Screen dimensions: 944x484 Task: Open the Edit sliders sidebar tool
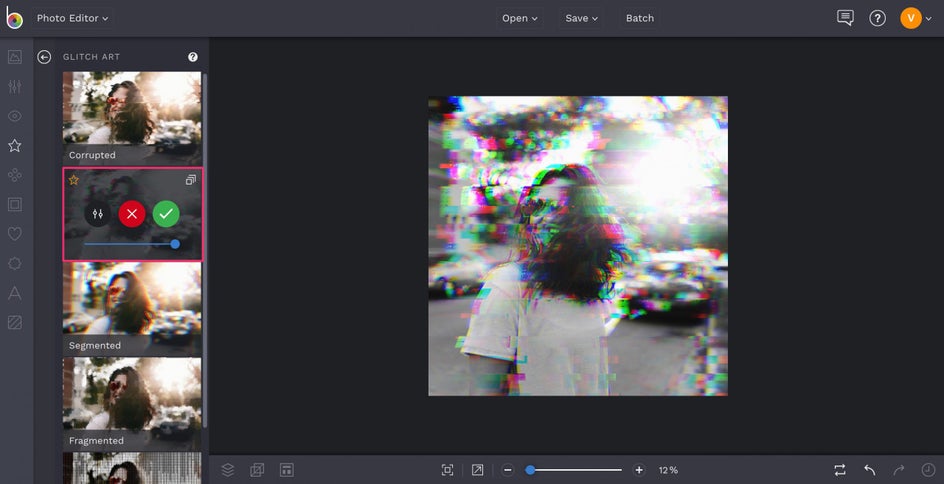click(15, 87)
